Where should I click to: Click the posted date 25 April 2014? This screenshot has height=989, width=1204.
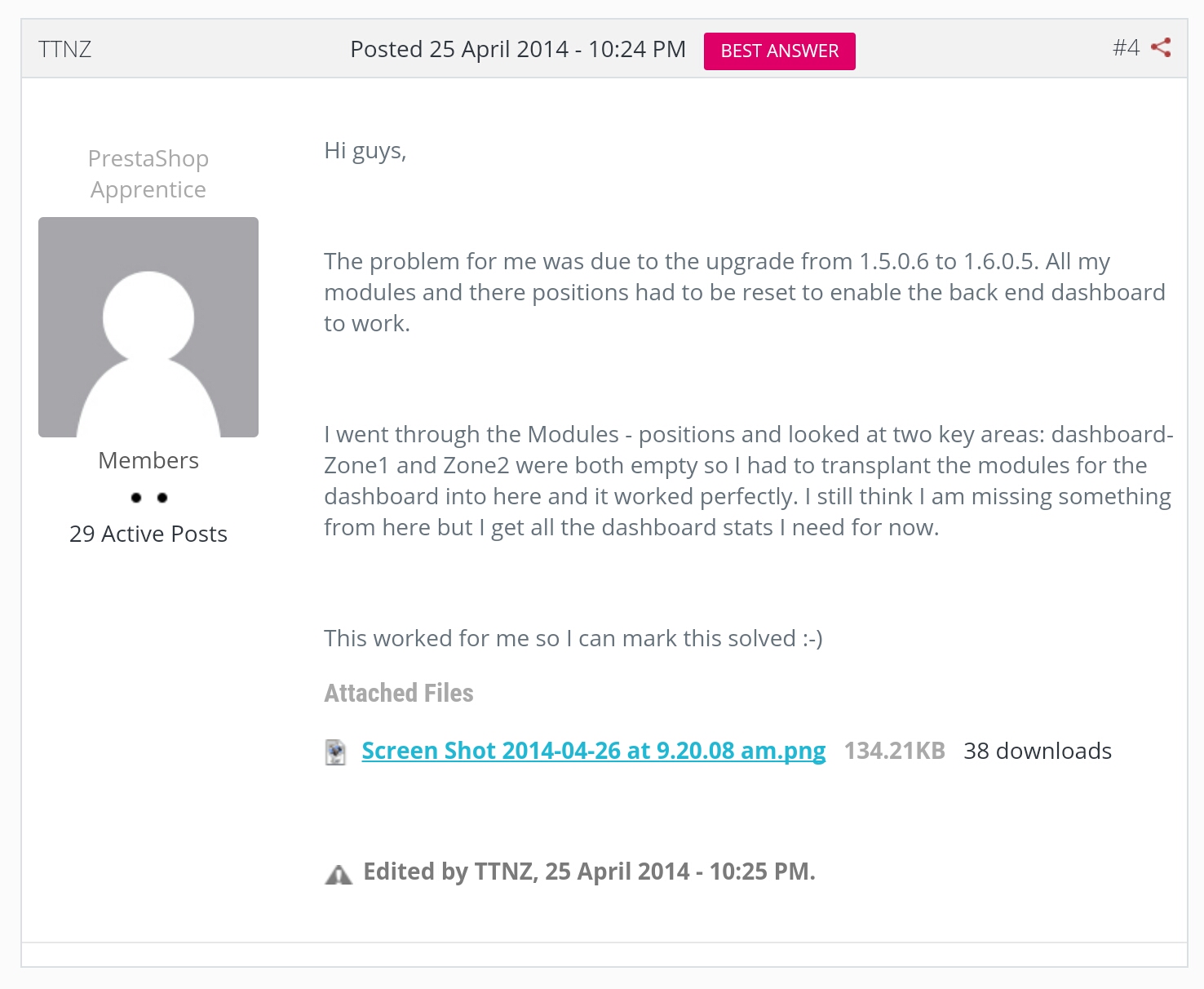[x=517, y=49]
